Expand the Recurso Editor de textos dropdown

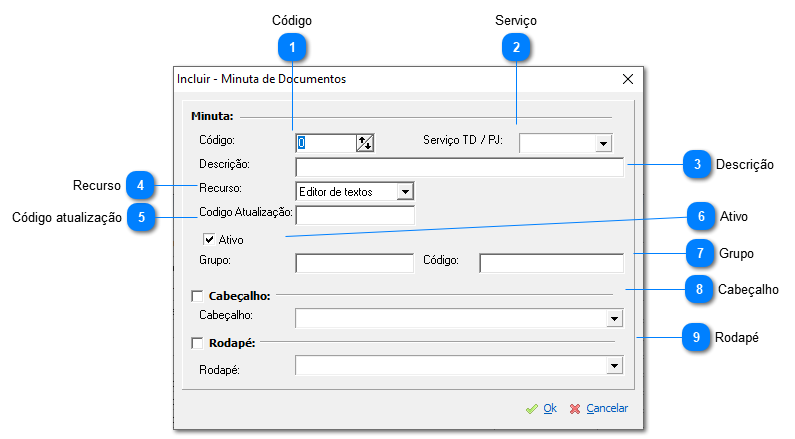point(404,191)
